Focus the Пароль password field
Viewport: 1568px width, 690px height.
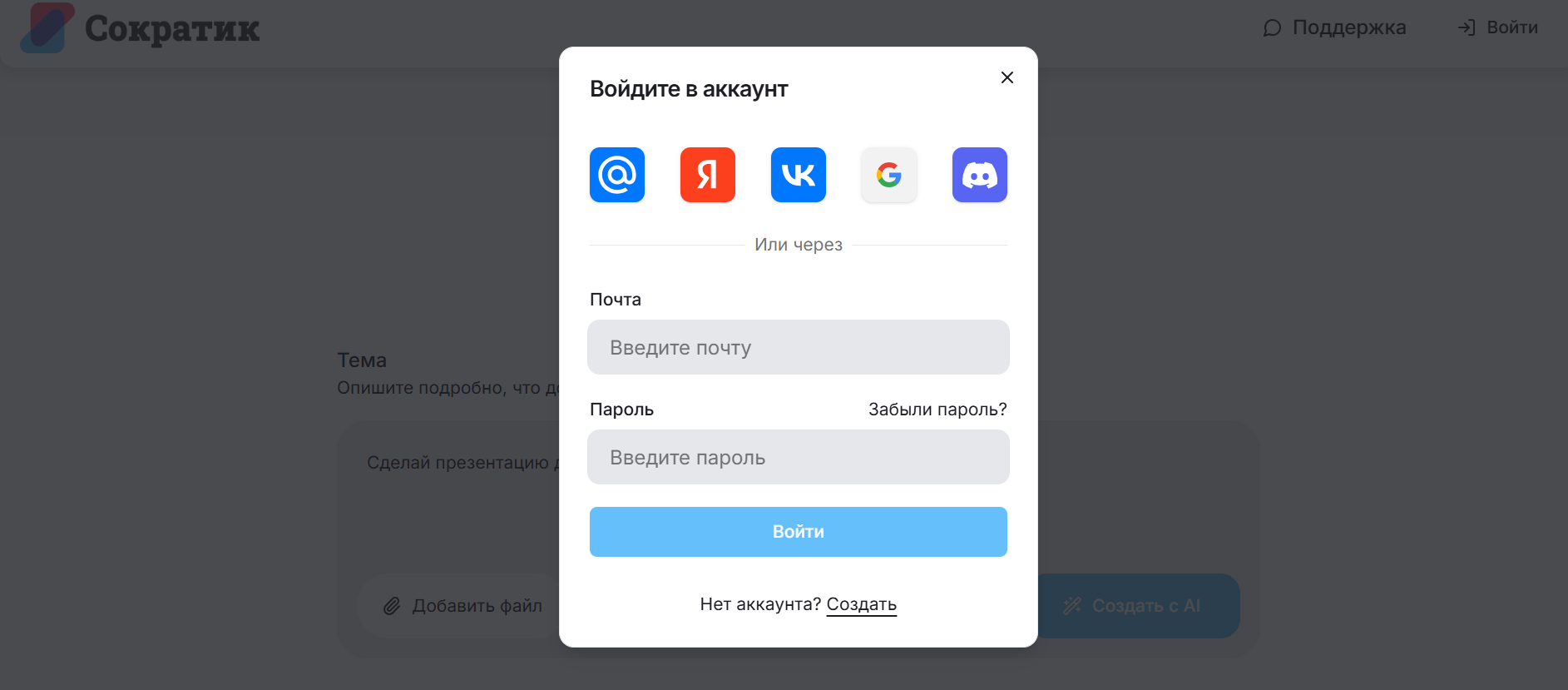(799, 457)
